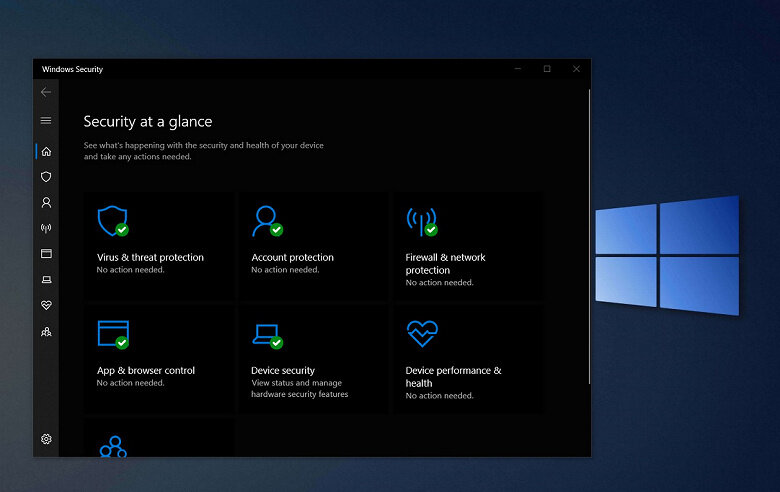Open App & browser control sidebar icon
780x492 pixels.
point(46,254)
